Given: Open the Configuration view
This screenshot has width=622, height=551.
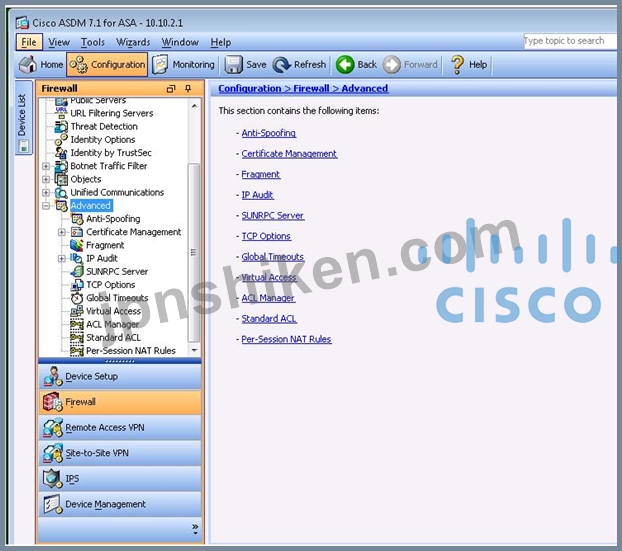Looking at the screenshot, I should (107, 64).
